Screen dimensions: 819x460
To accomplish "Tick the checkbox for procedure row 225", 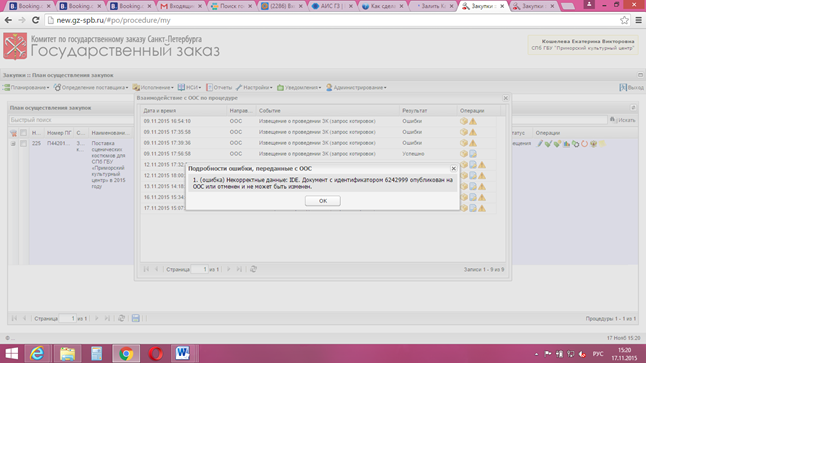I will pos(24,144).
